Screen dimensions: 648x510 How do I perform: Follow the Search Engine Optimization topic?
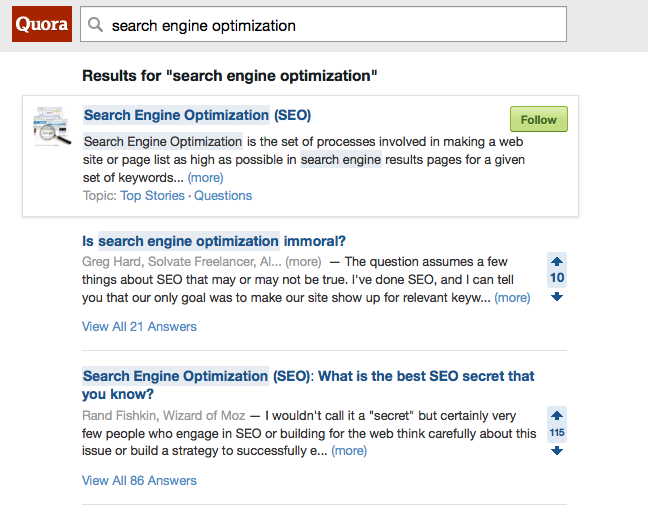[x=538, y=119]
